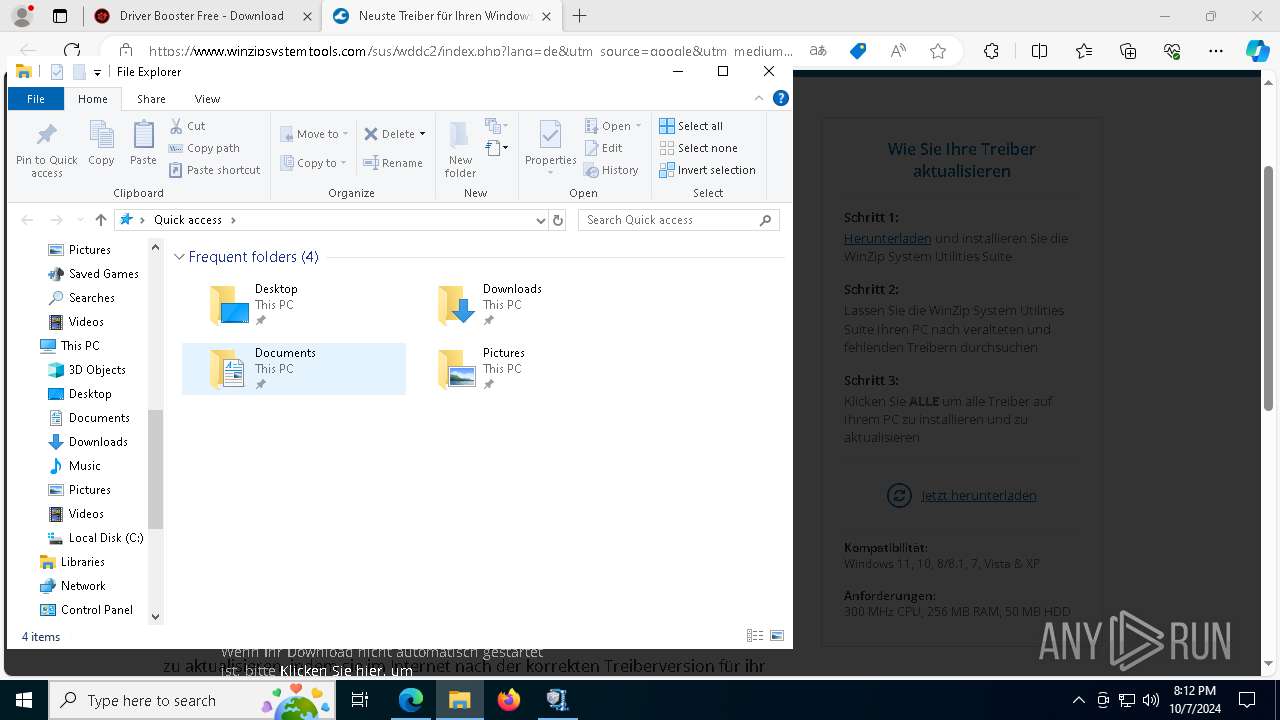Select Network in navigation pane
Viewport: 1280px width, 720px height.
pyautogui.click(x=72, y=586)
